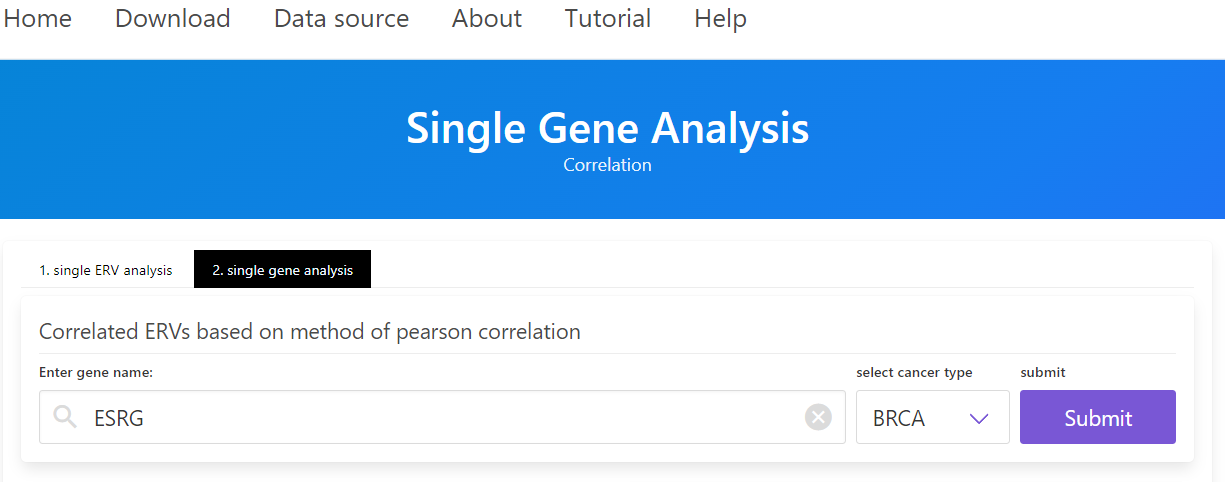Click the Single Gene Analysis heading
Screen dimensions: 1225x482
(x=607, y=128)
